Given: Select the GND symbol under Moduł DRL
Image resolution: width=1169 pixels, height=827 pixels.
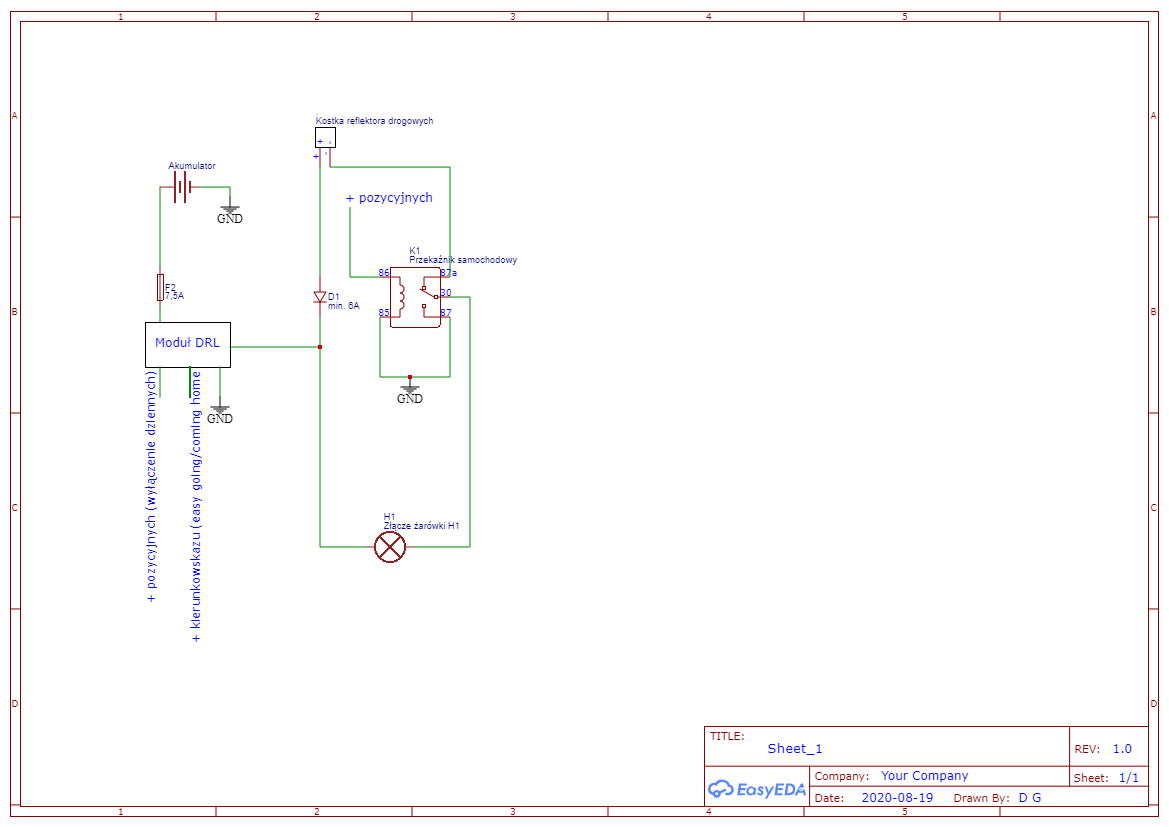Looking at the screenshot, I should 220,414.
